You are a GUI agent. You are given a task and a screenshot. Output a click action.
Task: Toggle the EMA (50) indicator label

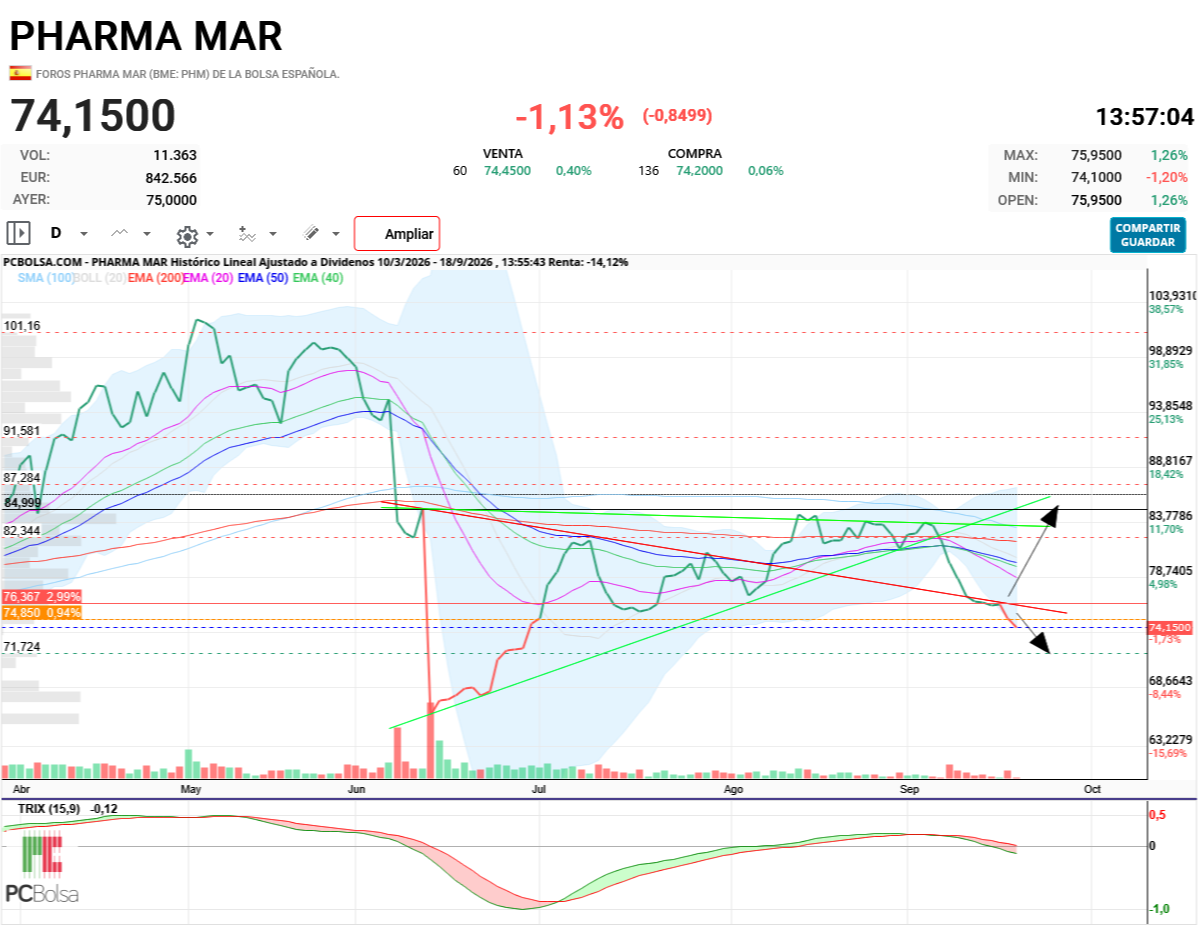(x=263, y=278)
